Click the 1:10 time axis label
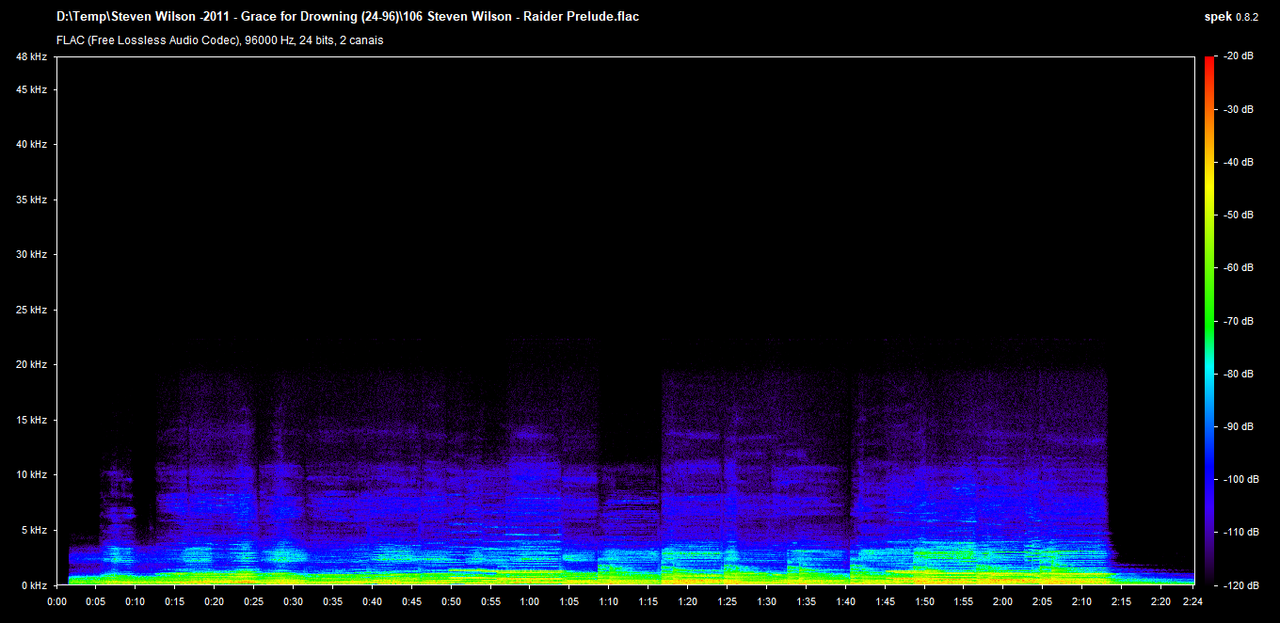Image resolution: width=1280 pixels, height=623 pixels. coord(609,602)
